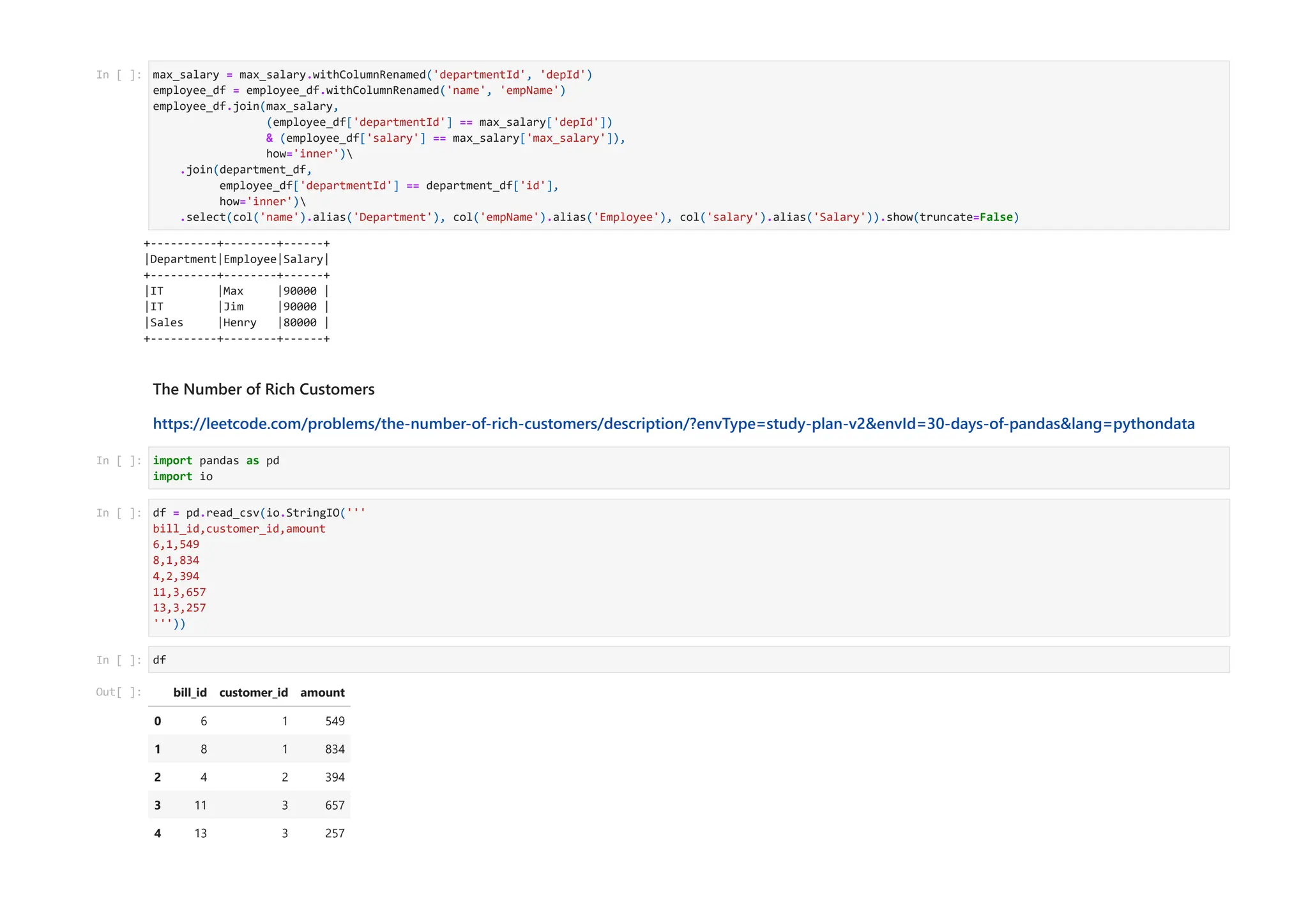Image resolution: width=1308 pixels, height=924 pixels.
Task: Click the code cell with the max_salary join
Action: pos(688,146)
